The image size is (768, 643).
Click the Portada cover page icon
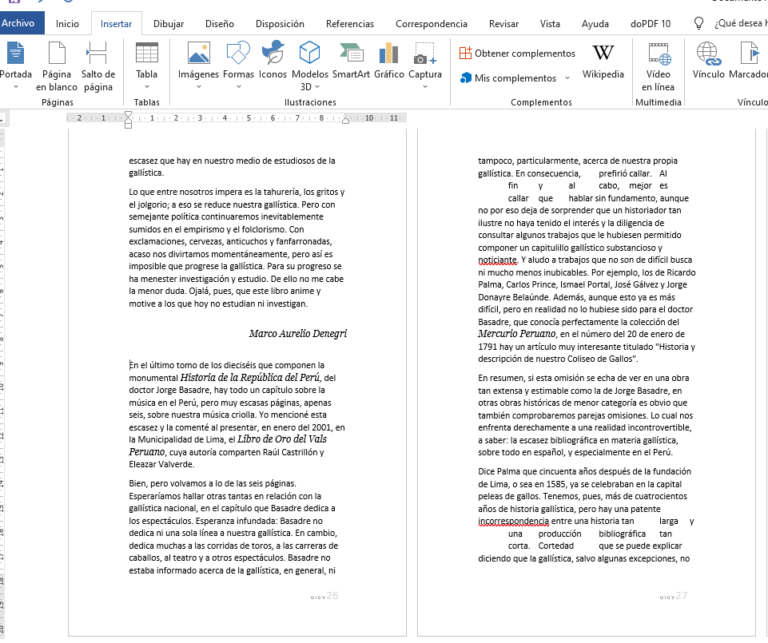pyautogui.click(x=16, y=53)
